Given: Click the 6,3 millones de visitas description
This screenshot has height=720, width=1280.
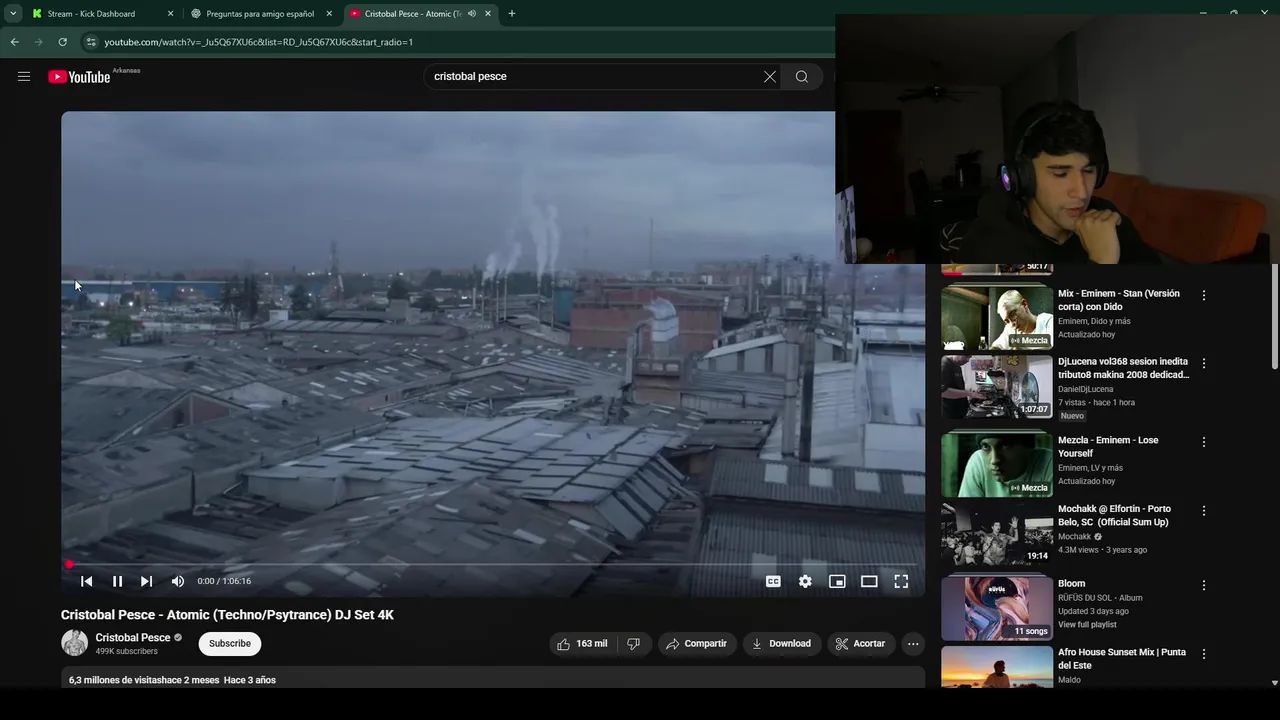Looking at the screenshot, I should [x=172, y=680].
